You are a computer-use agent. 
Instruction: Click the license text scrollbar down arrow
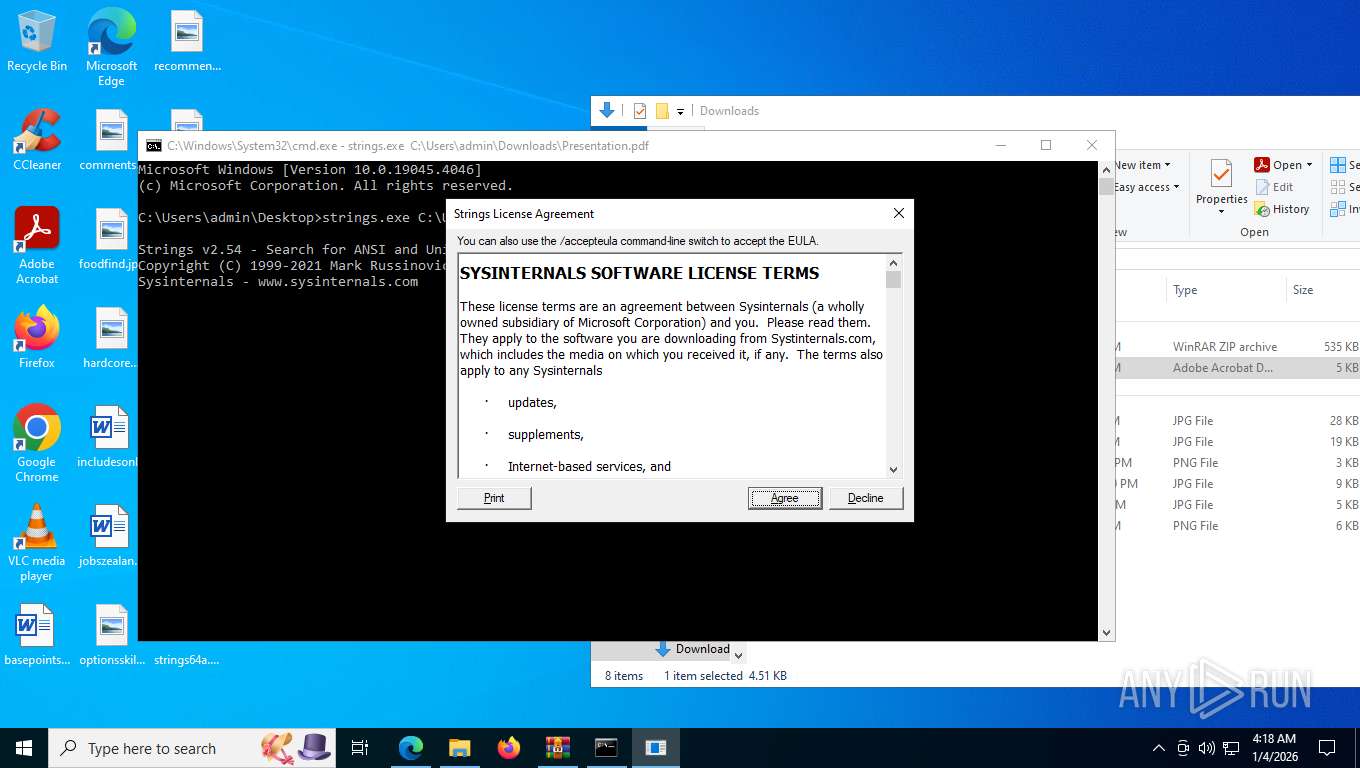point(893,469)
